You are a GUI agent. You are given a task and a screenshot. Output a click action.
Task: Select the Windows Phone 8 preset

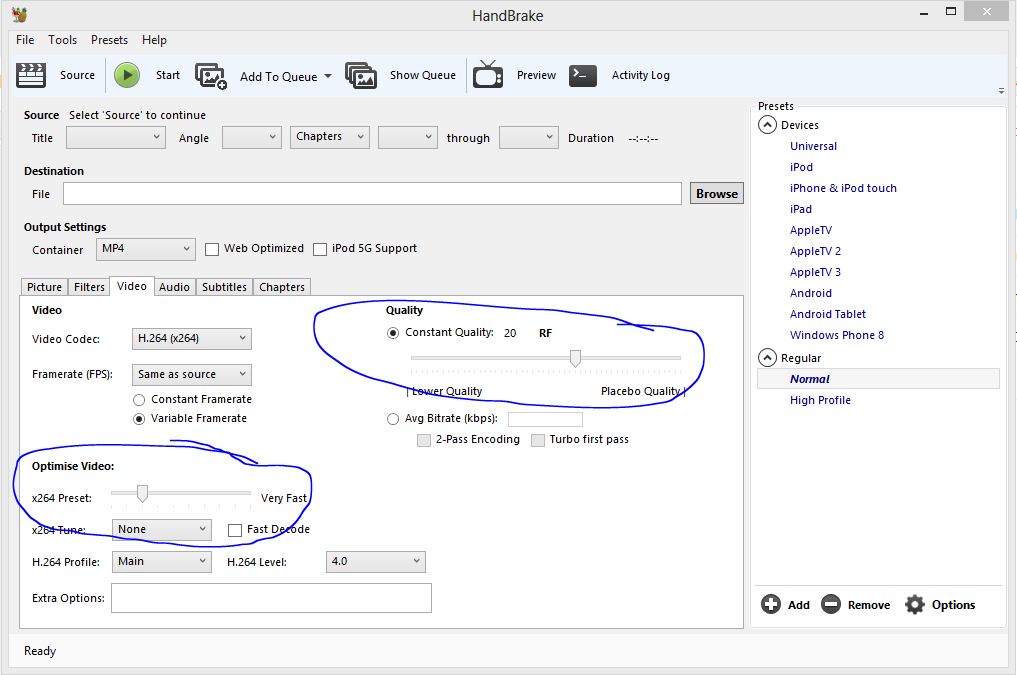pyautogui.click(x=837, y=335)
